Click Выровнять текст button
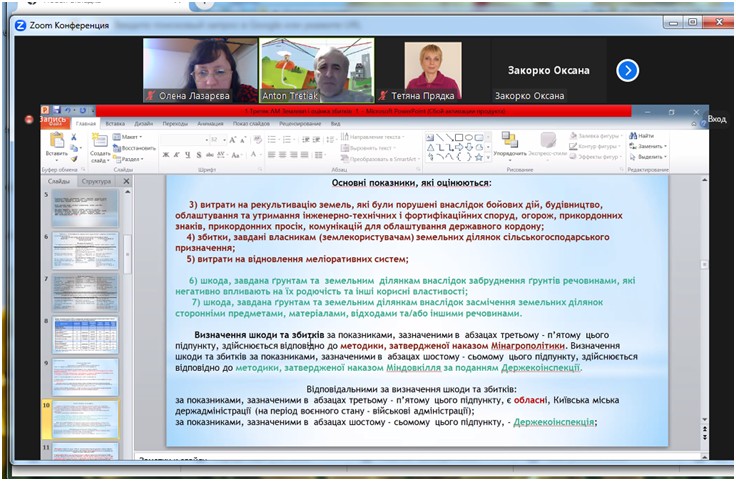Viewport: 736px width, 481px height. click(368, 148)
